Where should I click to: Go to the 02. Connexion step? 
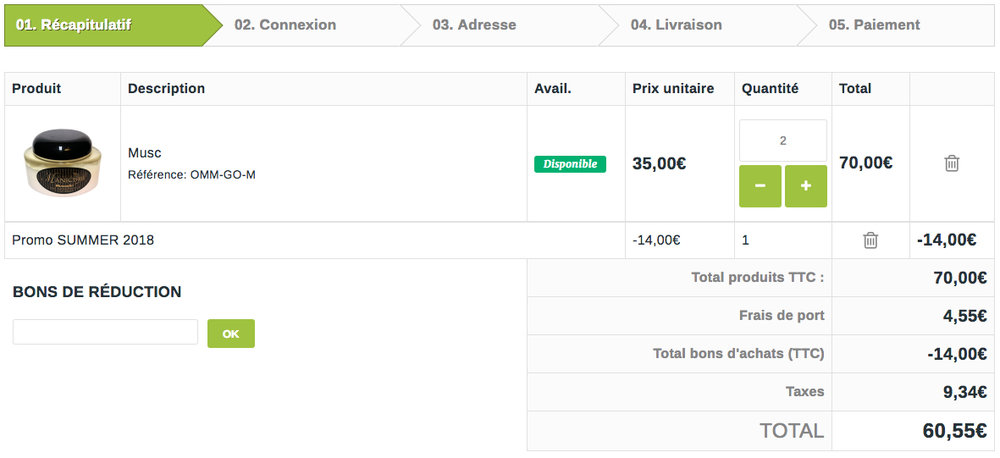click(286, 25)
